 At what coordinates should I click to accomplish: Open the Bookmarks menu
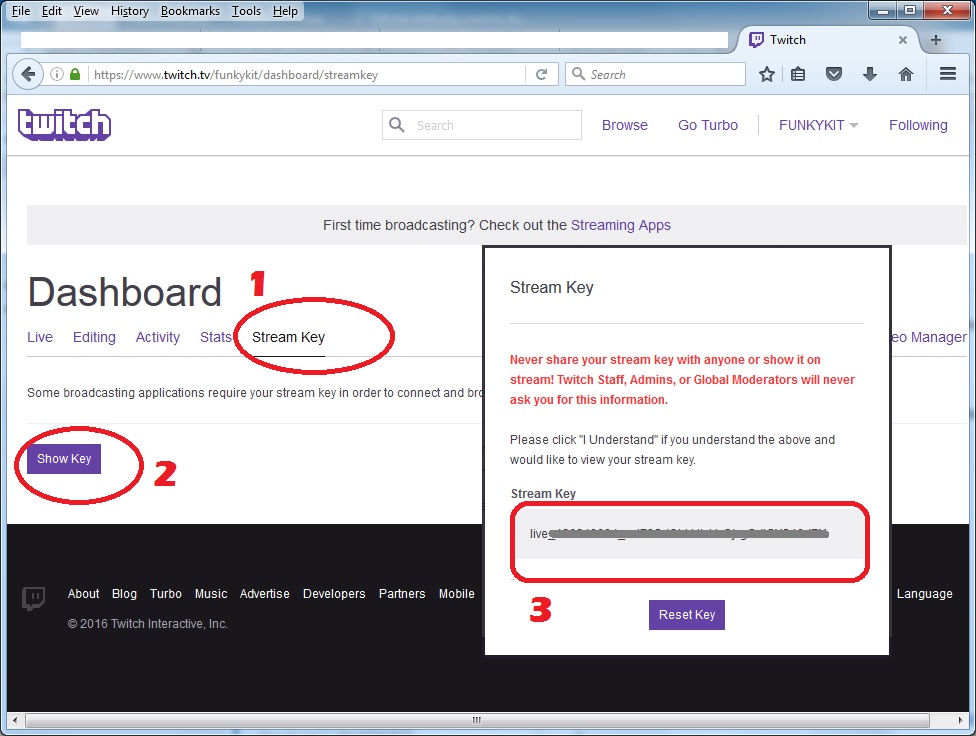coord(190,11)
